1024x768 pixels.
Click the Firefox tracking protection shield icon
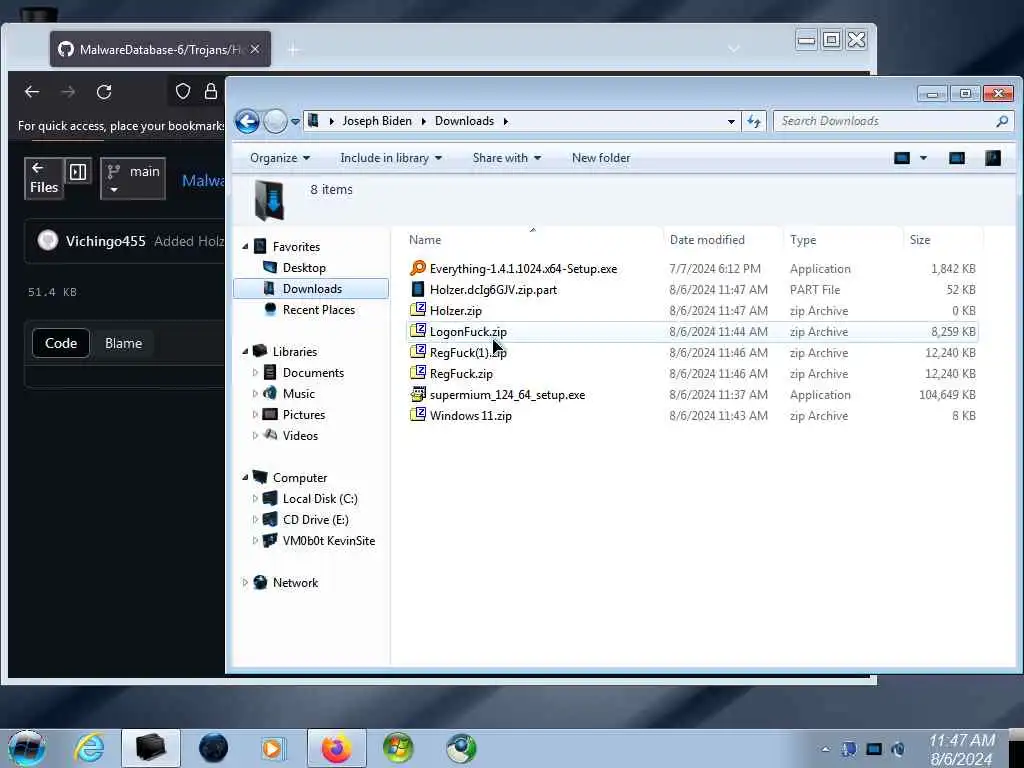coord(183,91)
